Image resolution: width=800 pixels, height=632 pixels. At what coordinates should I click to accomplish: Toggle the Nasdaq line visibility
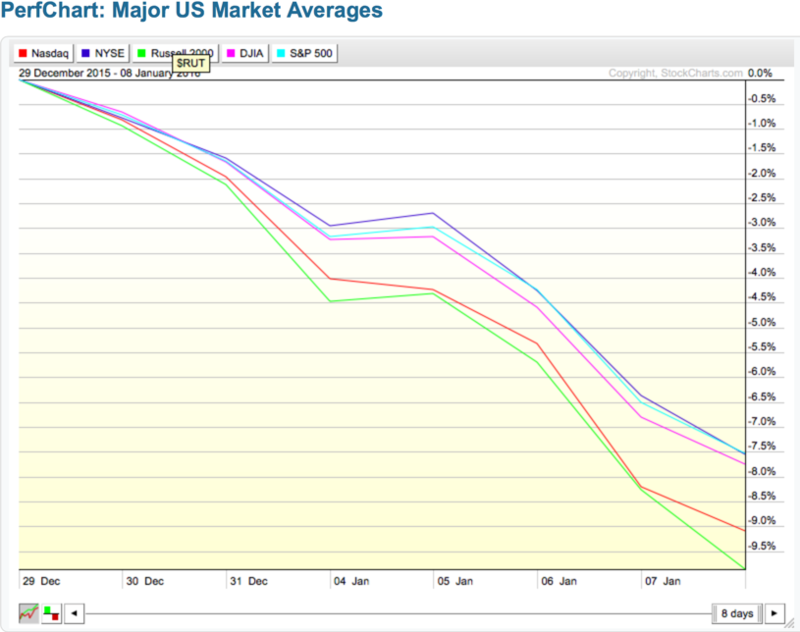click(x=44, y=51)
